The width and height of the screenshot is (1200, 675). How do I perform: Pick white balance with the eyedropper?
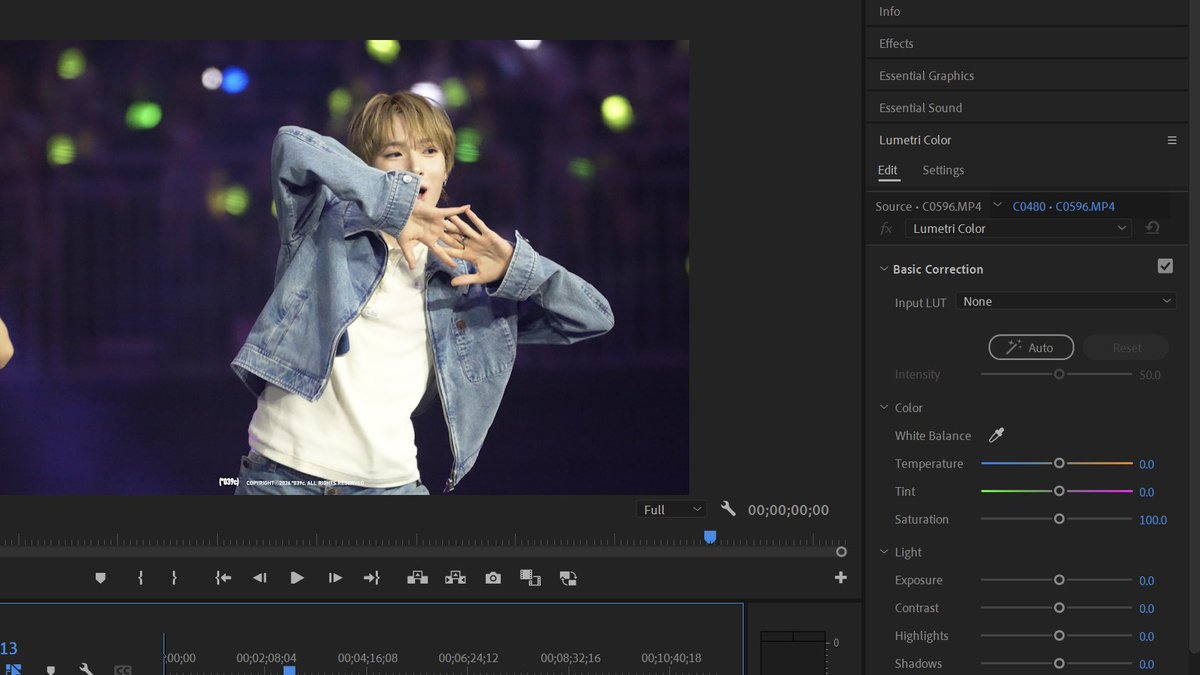coord(996,435)
